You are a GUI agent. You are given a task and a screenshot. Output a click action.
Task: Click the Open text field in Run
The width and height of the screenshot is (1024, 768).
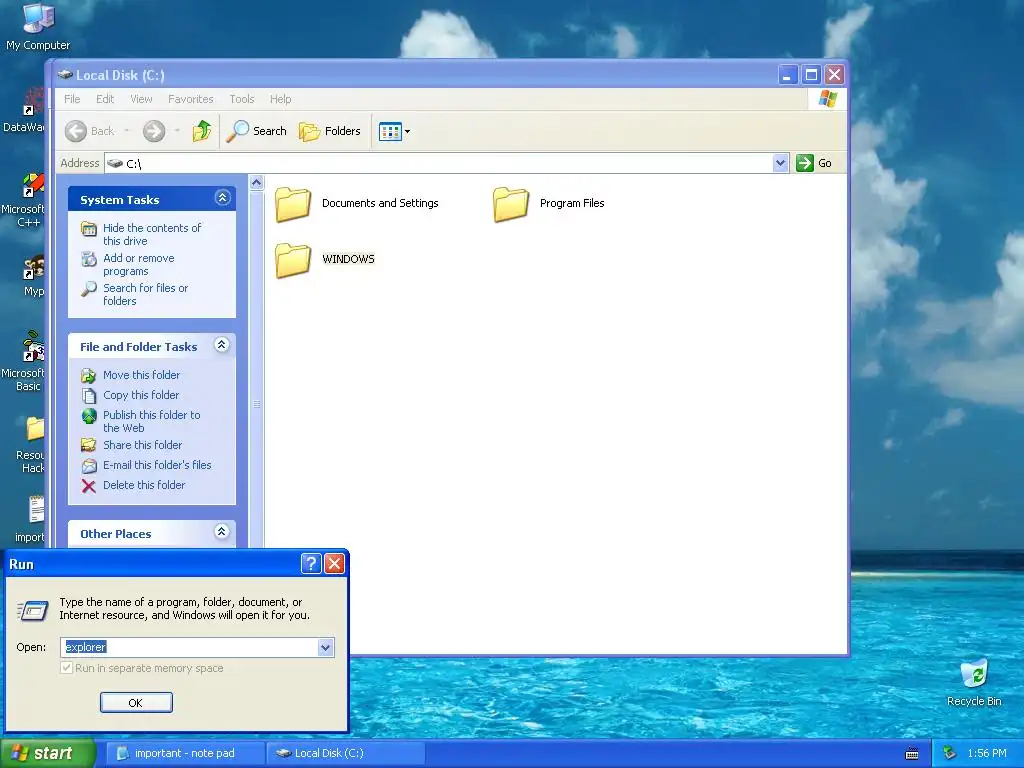coord(189,647)
